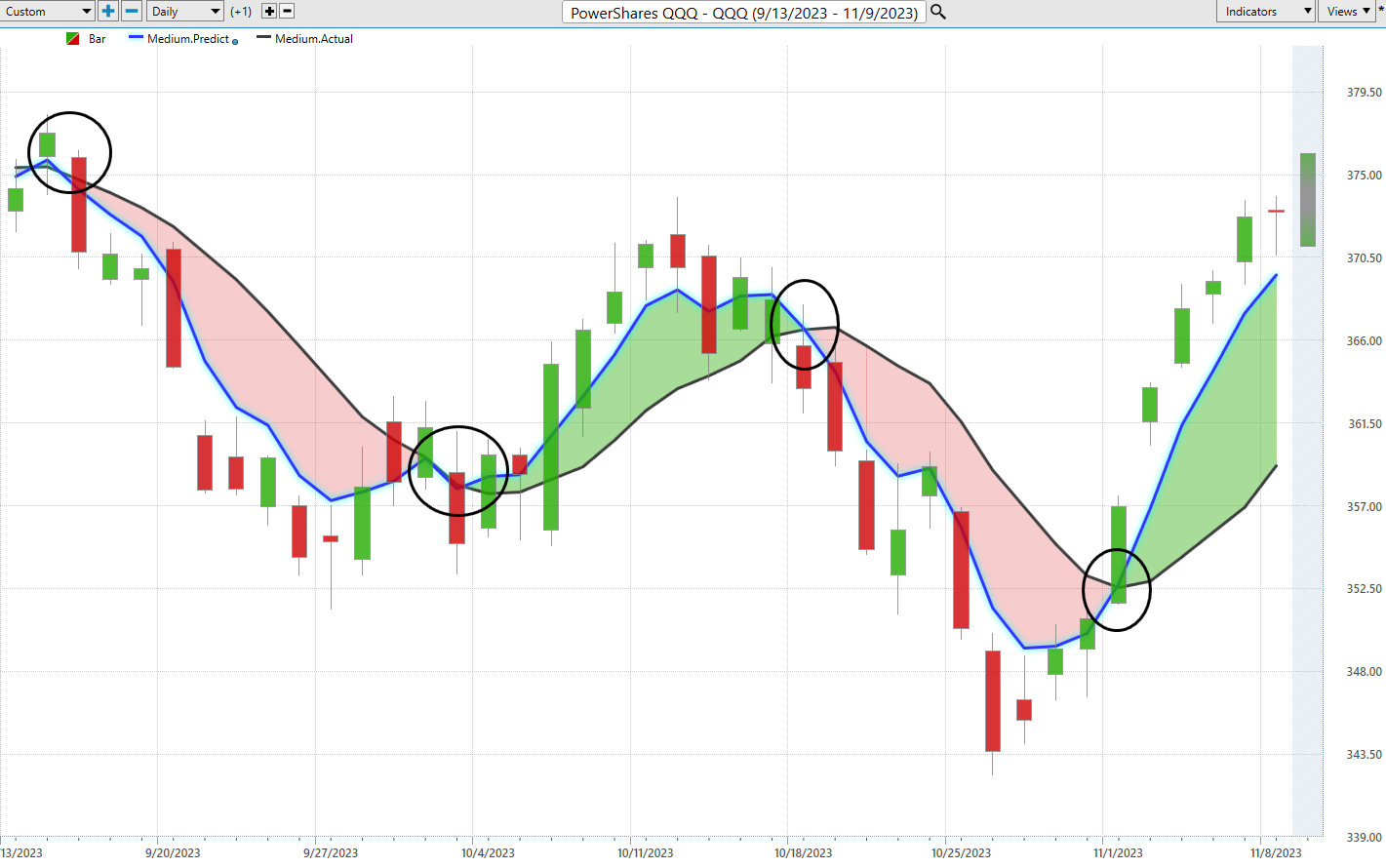Screen dimensions: 1386x868
Task: Click the 9/20/2023 date axis label
Action: (173, 853)
